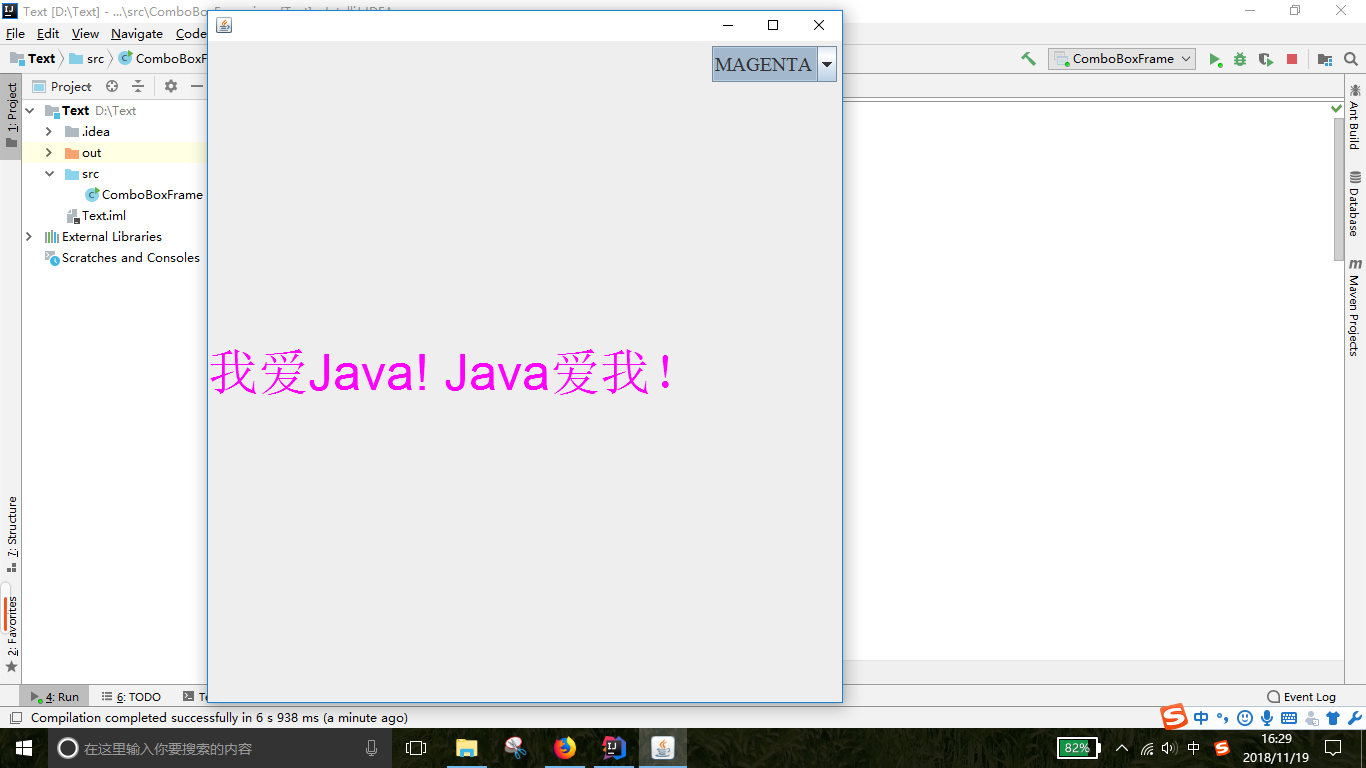The height and width of the screenshot is (768, 1366).
Task: Run the ComboBoxFrame configuration
Action: [x=1216, y=59]
